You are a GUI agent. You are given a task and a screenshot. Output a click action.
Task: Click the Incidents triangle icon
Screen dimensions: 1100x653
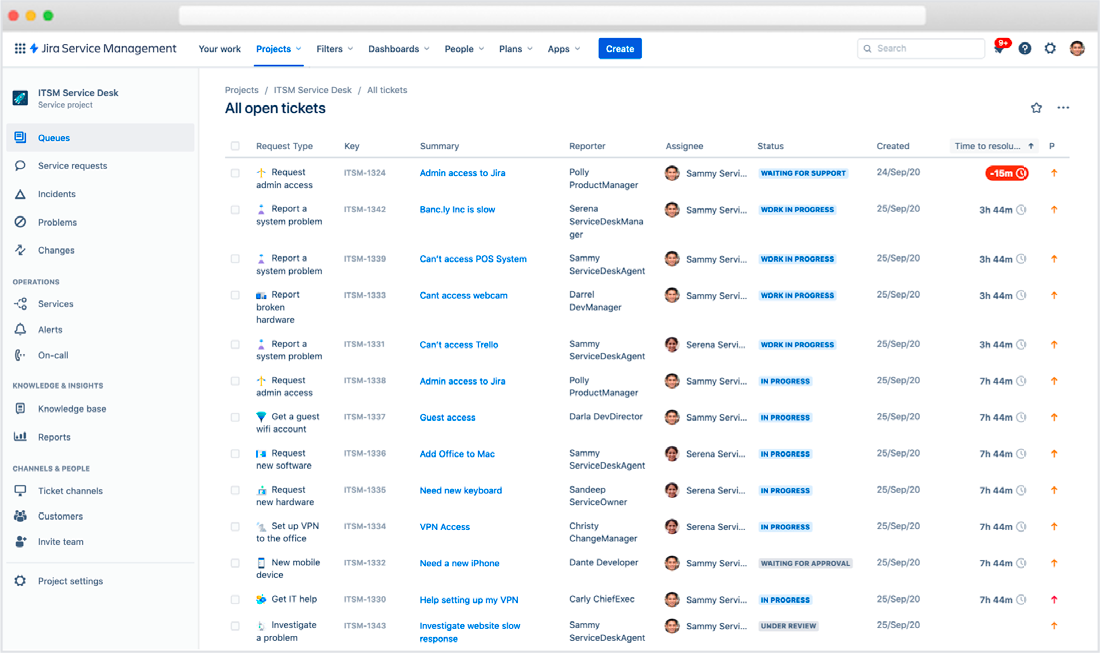pyautogui.click(x=20, y=194)
